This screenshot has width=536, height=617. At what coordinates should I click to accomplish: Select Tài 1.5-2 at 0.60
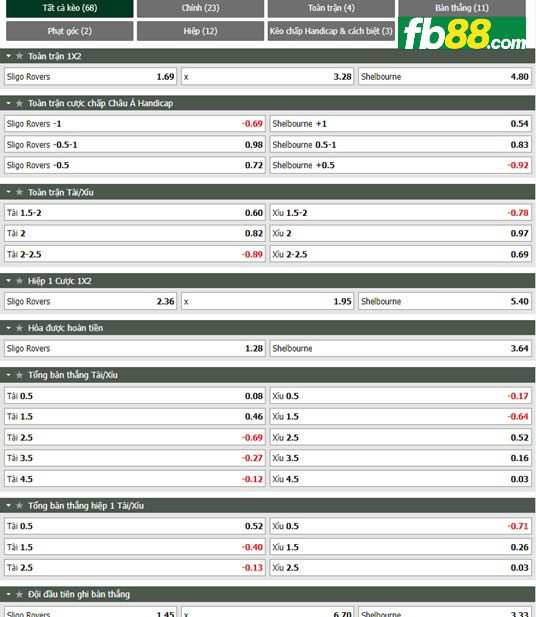click(135, 213)
